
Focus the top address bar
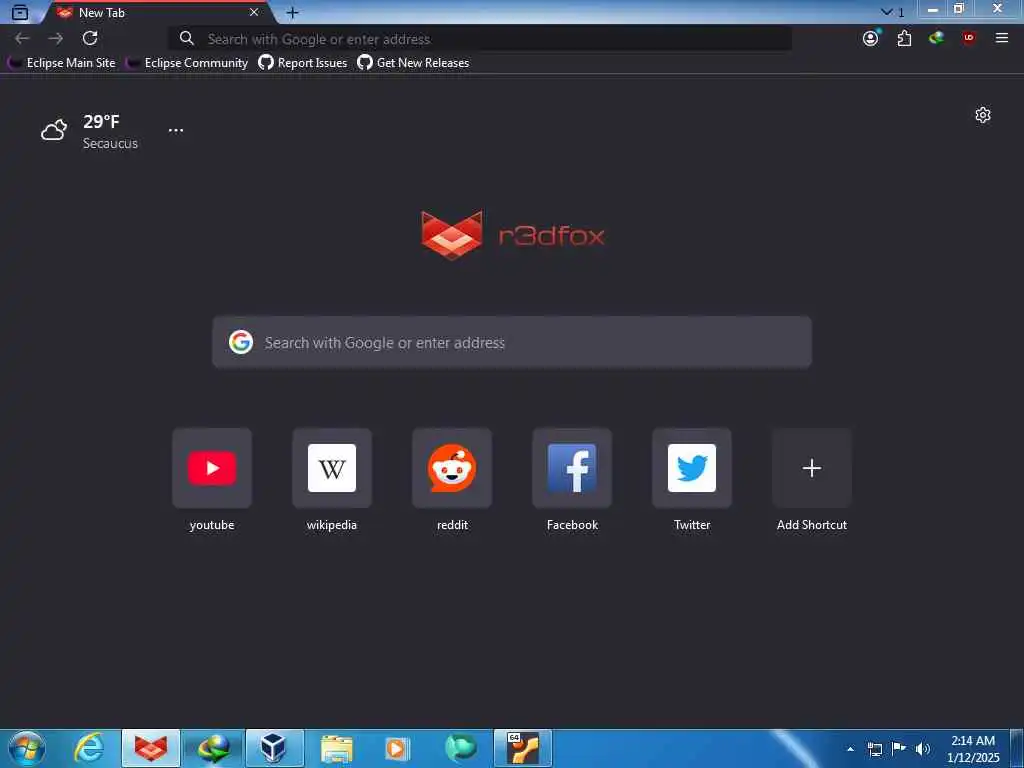click(480, 39)
